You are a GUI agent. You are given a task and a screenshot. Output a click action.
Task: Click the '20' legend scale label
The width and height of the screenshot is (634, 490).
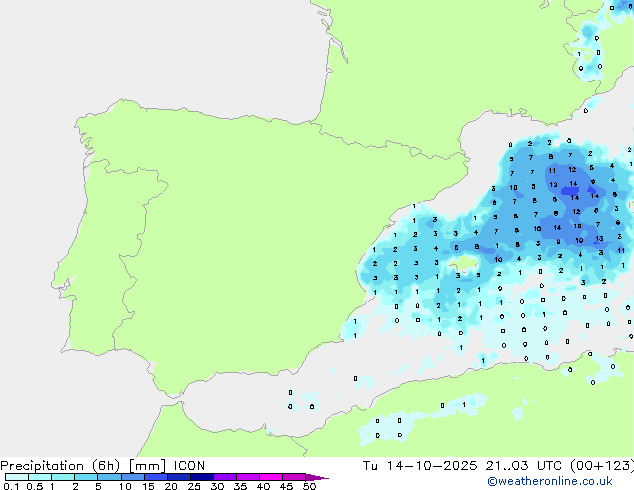click(x=171, y=486)
